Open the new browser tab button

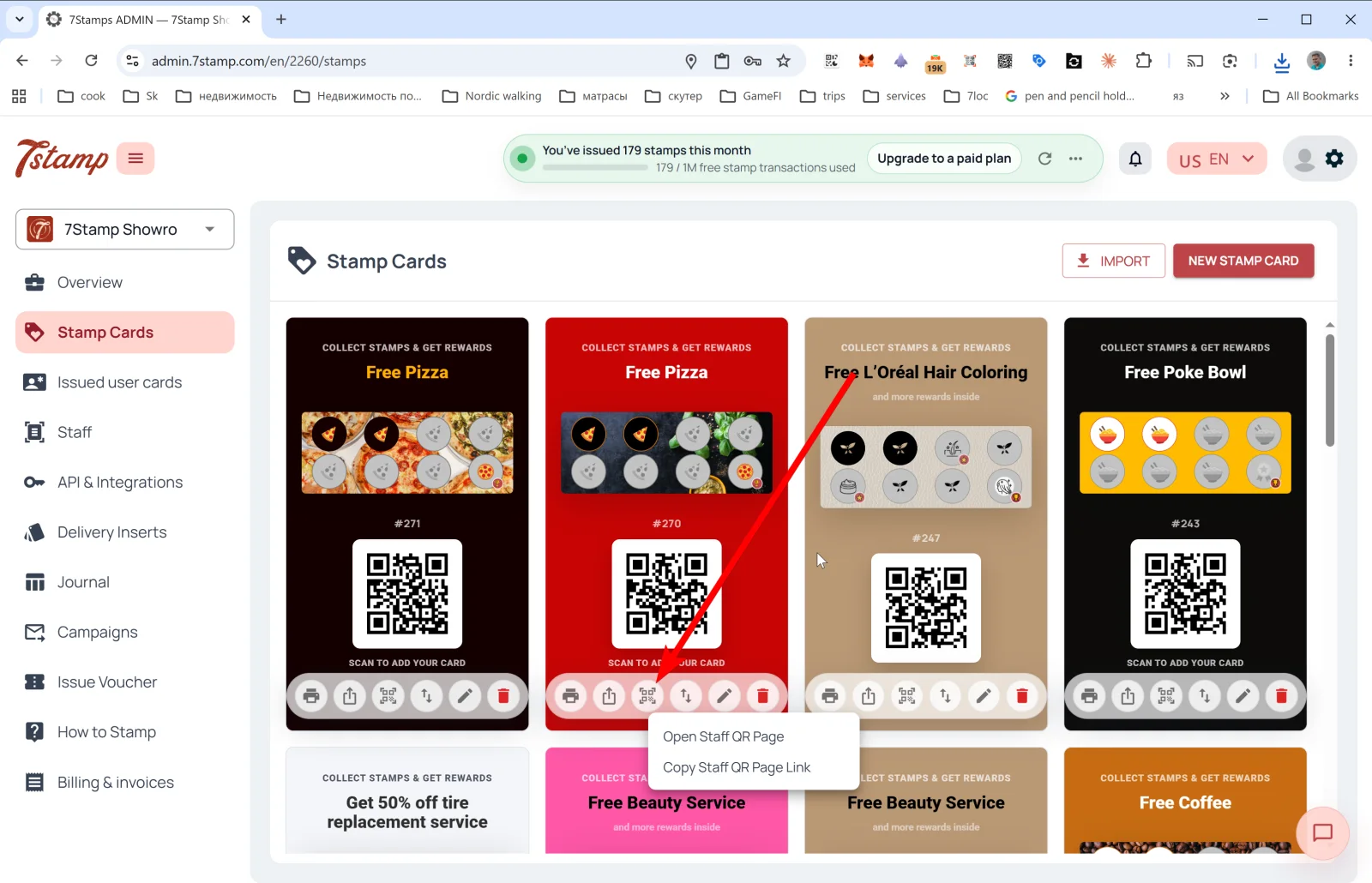(x=281, y=19)
